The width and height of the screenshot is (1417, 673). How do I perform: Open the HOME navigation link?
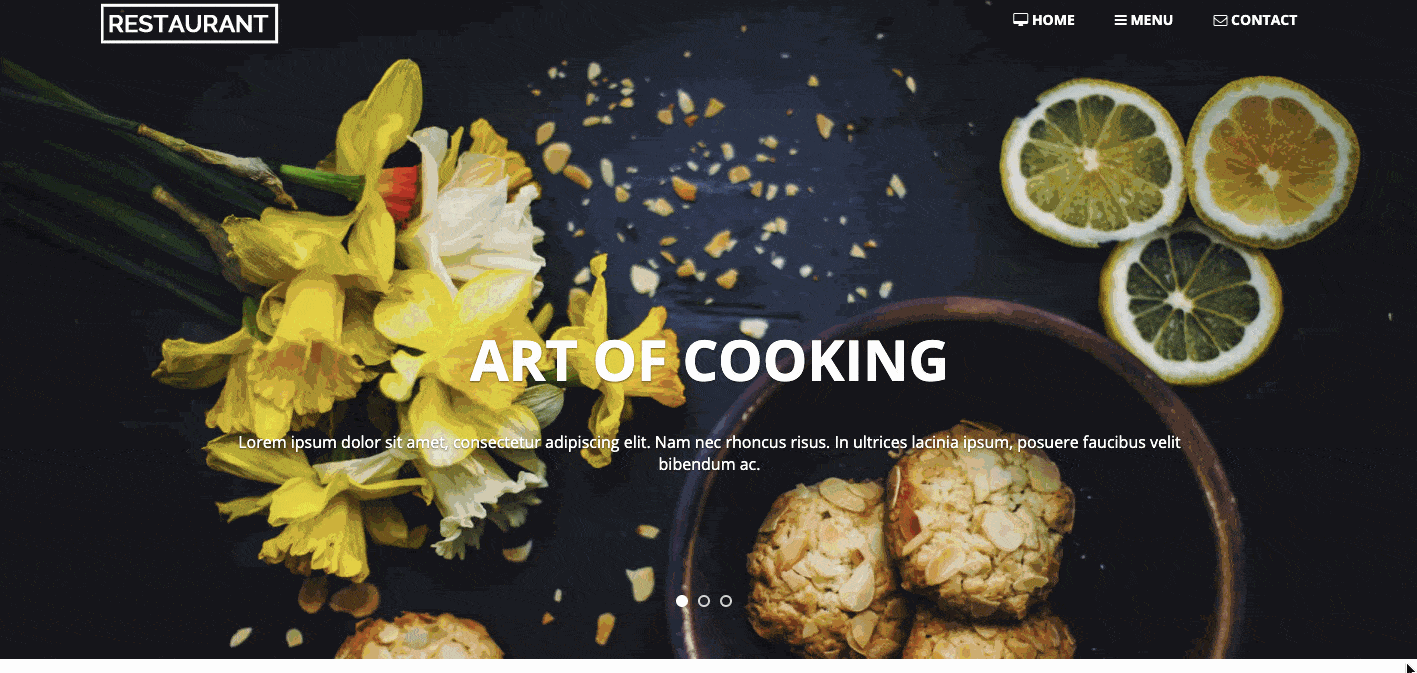click(x=1044, y=20)
